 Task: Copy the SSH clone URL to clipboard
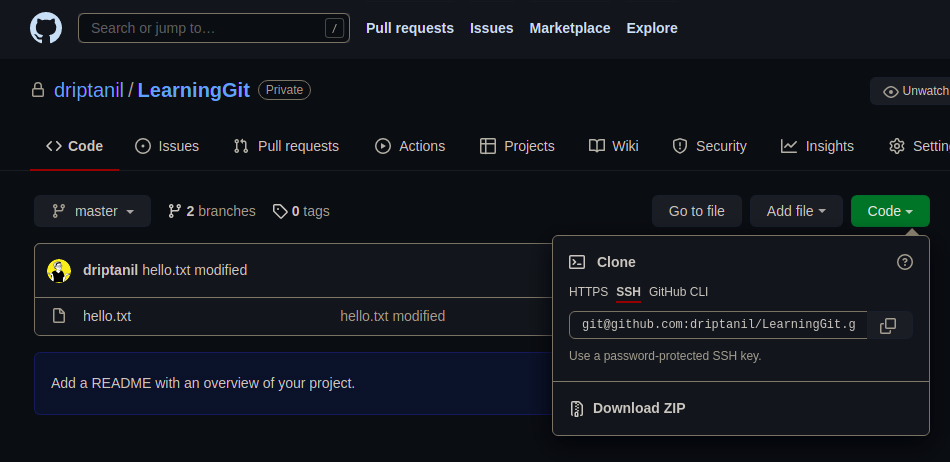pos(888,325)
